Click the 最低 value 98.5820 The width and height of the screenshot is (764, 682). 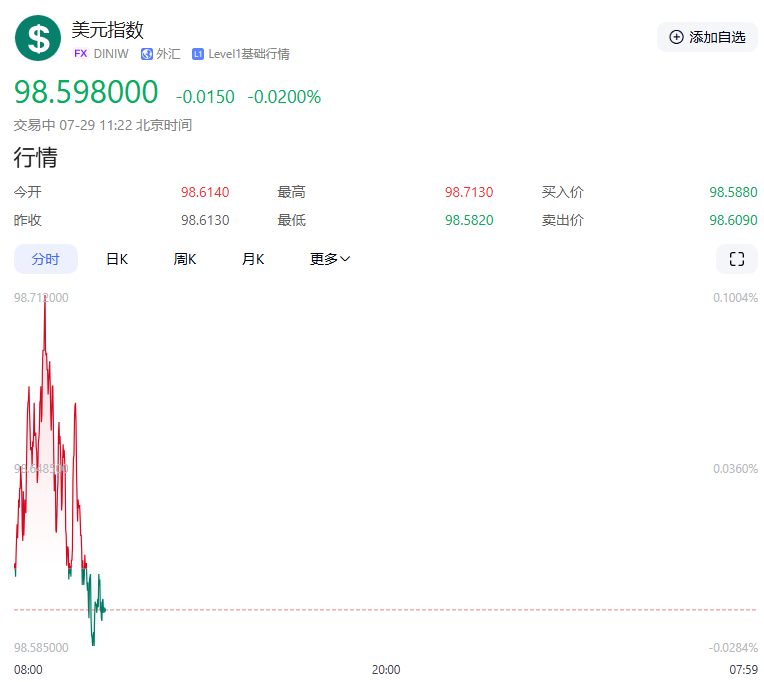pyautogui.click(x=469, y=220)
